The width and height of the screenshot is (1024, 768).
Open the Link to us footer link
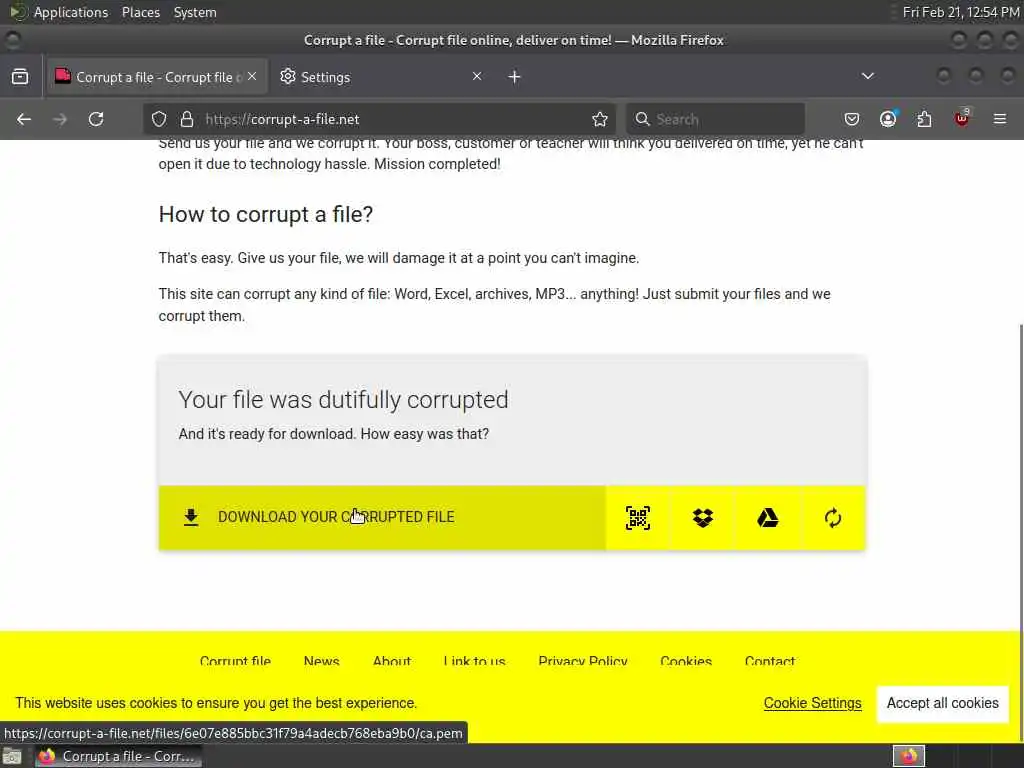474,661
